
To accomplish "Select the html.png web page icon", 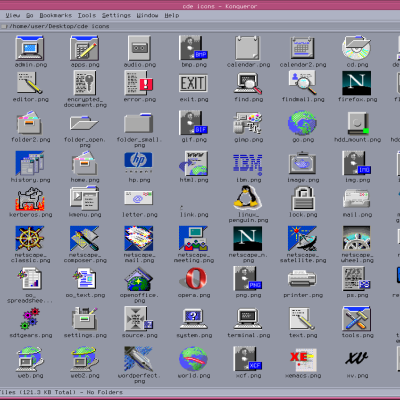I will pos(193,163).
